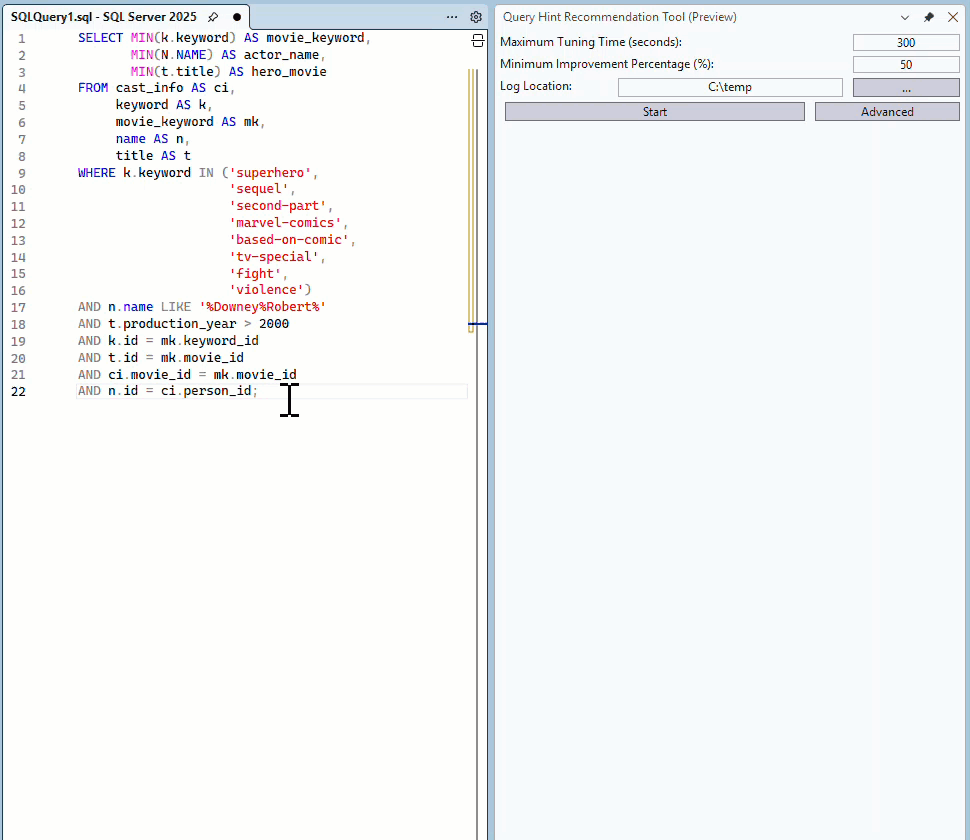Click the 'sequel' string on line 10

coord(259,189)
